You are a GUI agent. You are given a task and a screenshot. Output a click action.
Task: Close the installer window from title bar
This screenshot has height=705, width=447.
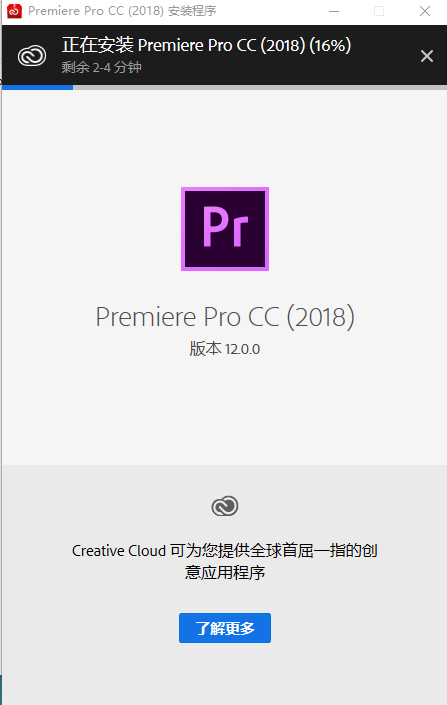tap(425, 11)
